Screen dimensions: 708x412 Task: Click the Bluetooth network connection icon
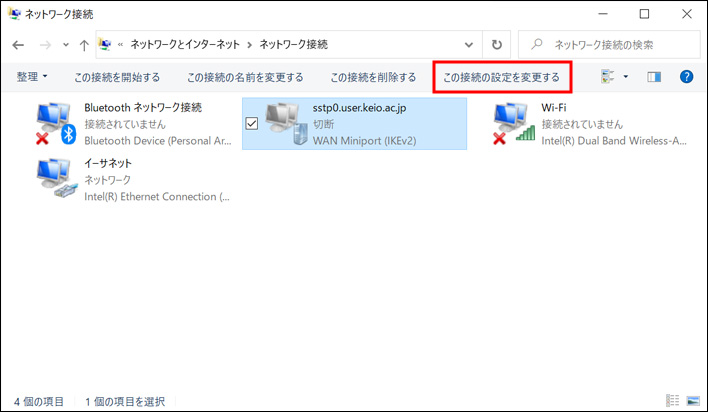pyautogui.click(x=55, y=124)
